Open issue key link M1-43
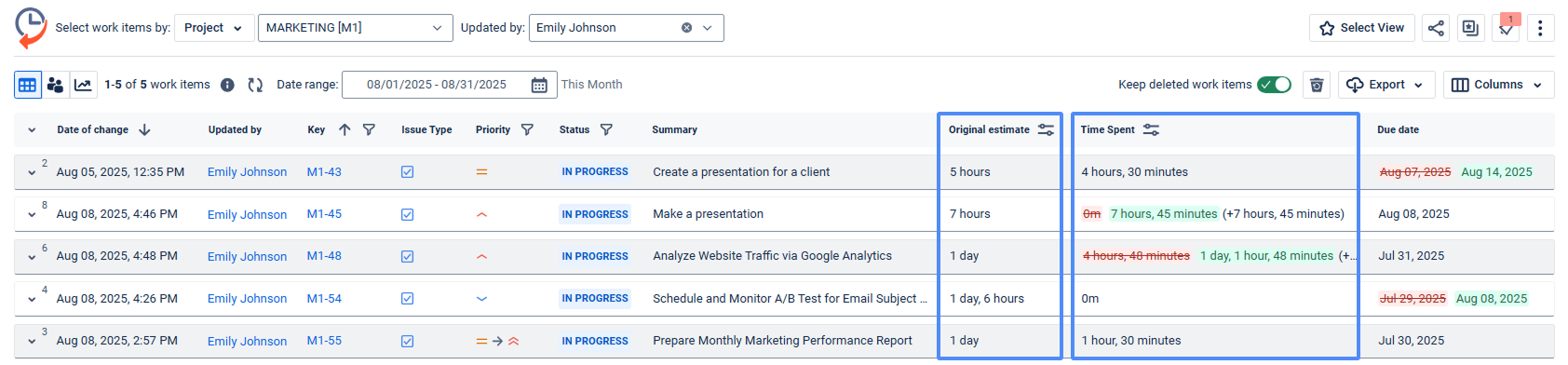1568x365 pixels. 324,172
